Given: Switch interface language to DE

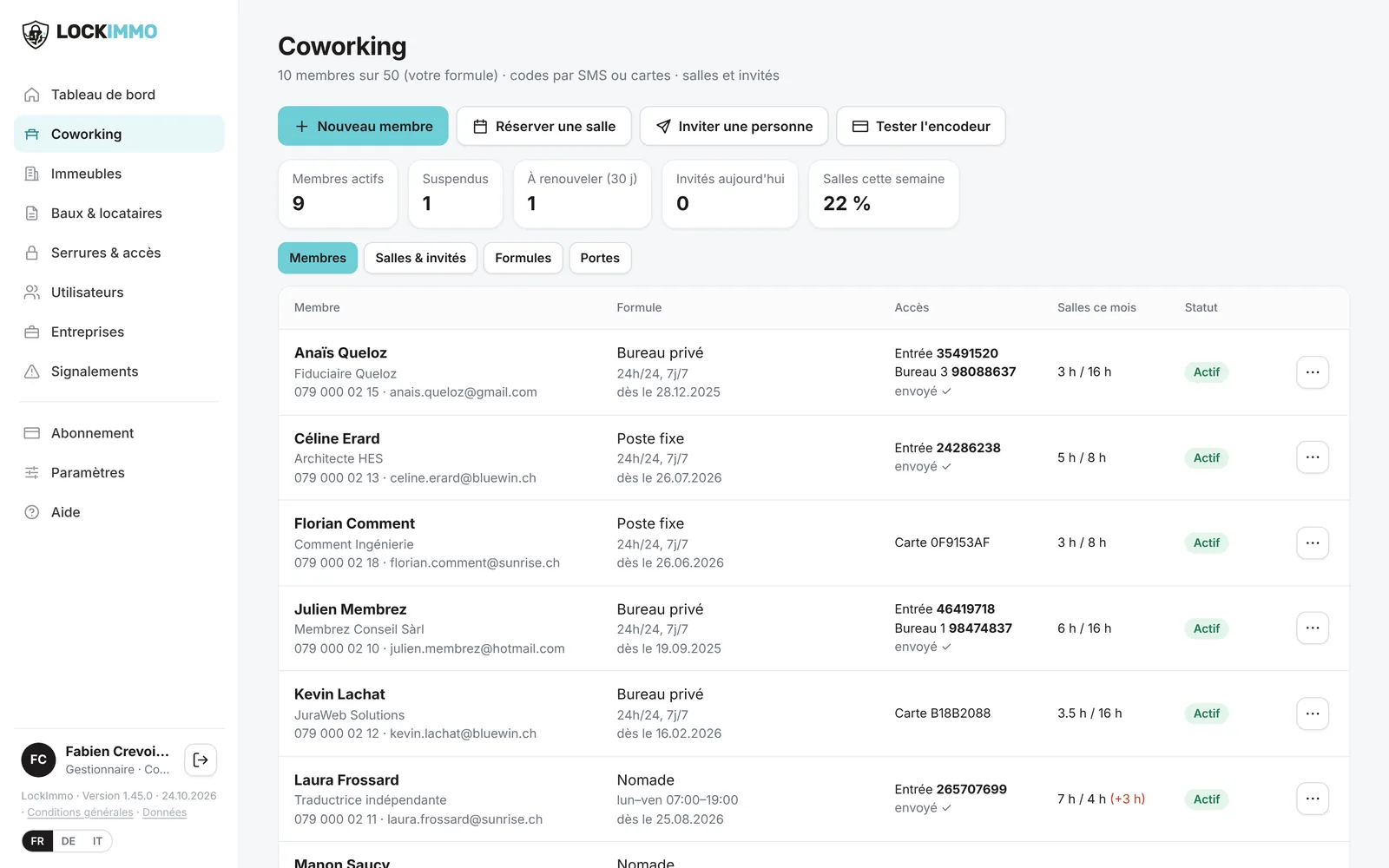Looking at the screenshot, I should (69, 841).
